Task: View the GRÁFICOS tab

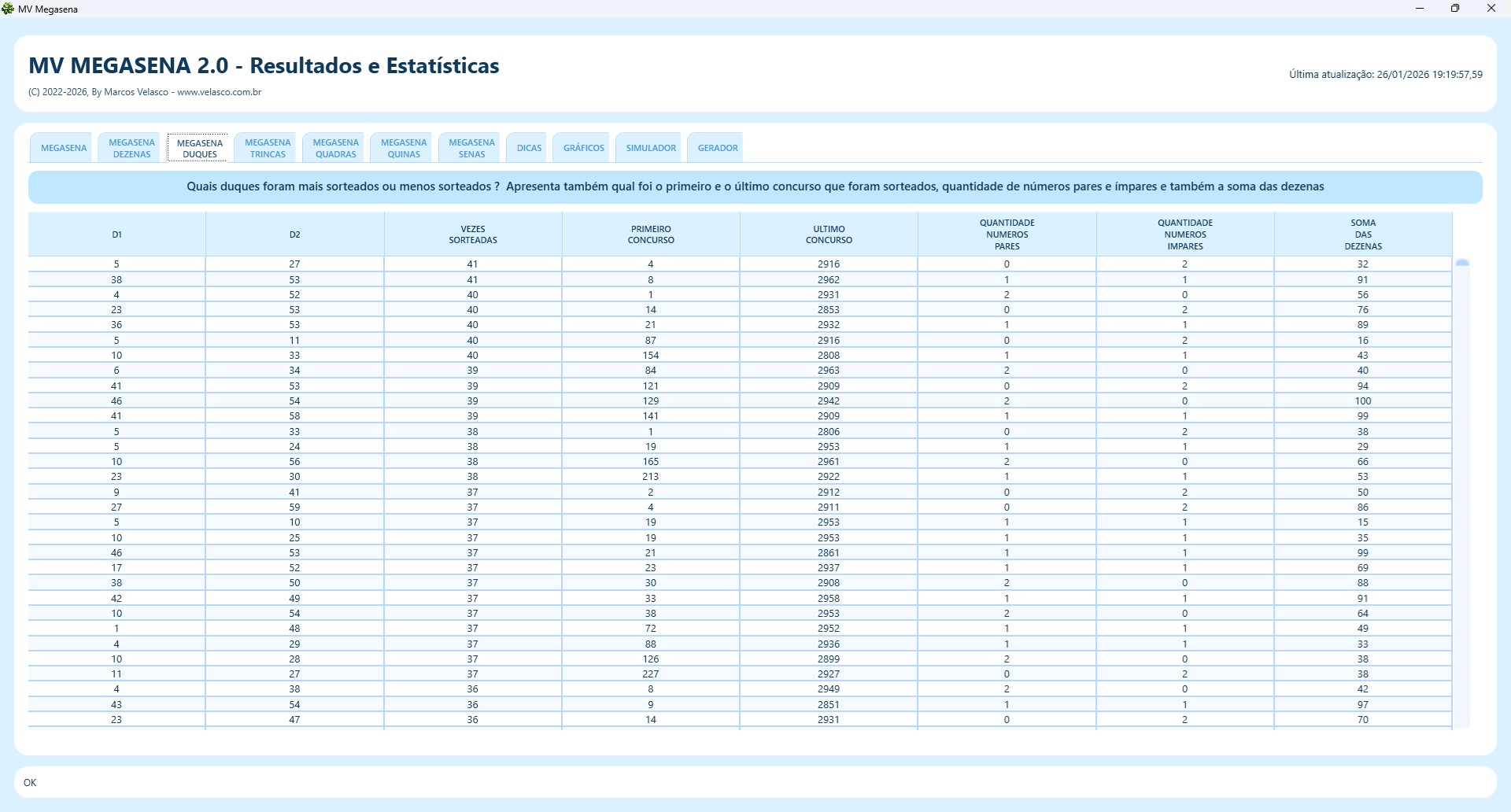Action: tap(584, 148)
